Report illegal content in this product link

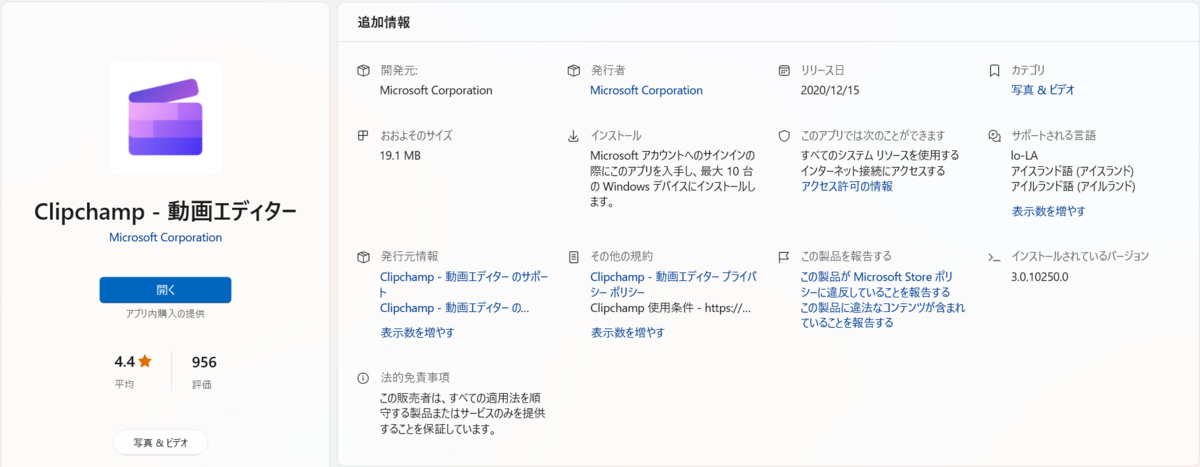(x=883, y=316)
